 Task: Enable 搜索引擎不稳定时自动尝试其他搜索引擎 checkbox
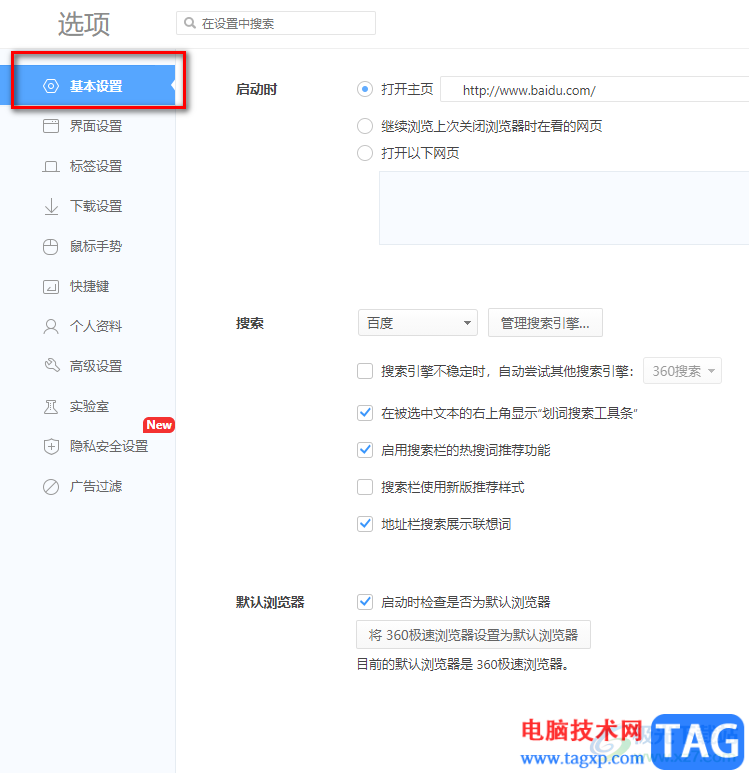click(x=365, y=371)
